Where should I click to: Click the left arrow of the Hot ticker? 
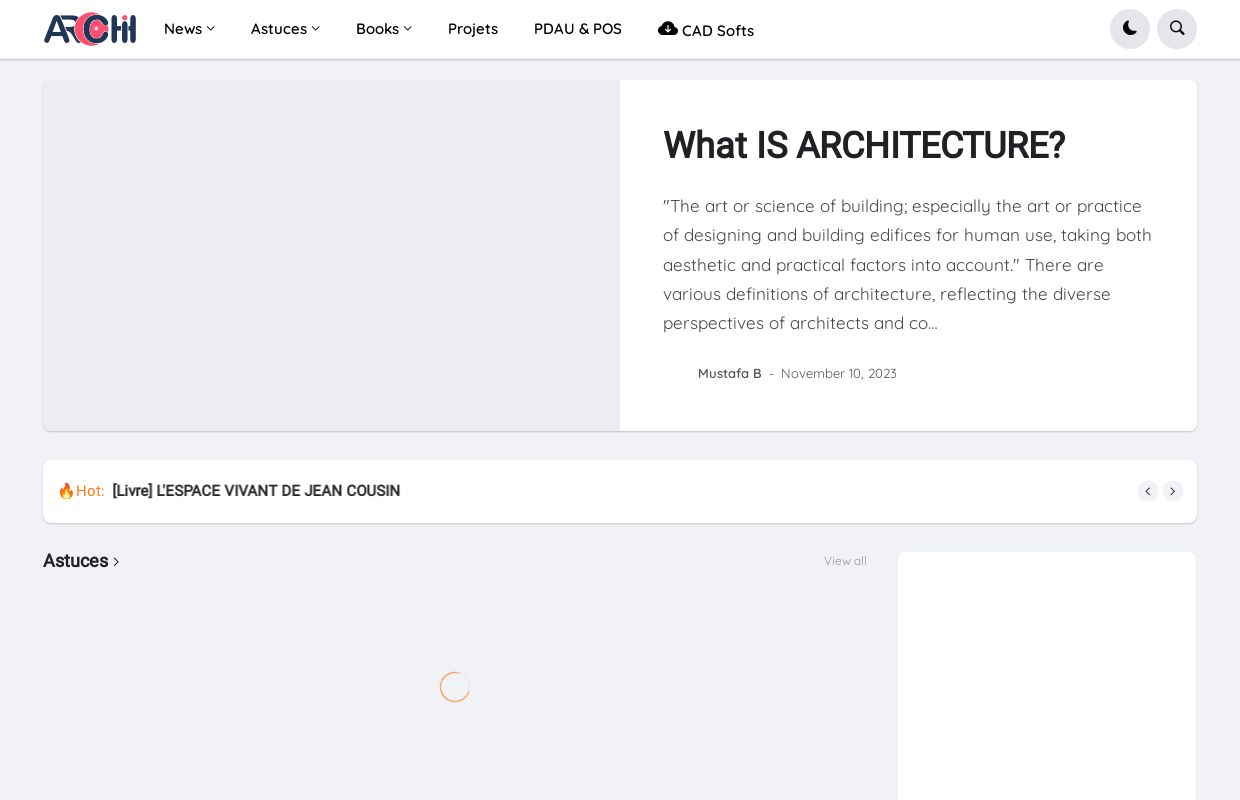(1148, 491)
